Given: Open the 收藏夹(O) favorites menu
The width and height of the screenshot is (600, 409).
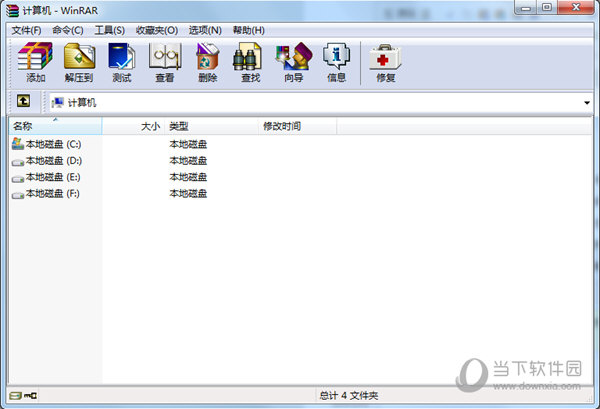Looking at the screenshot, I should point(157,30).
